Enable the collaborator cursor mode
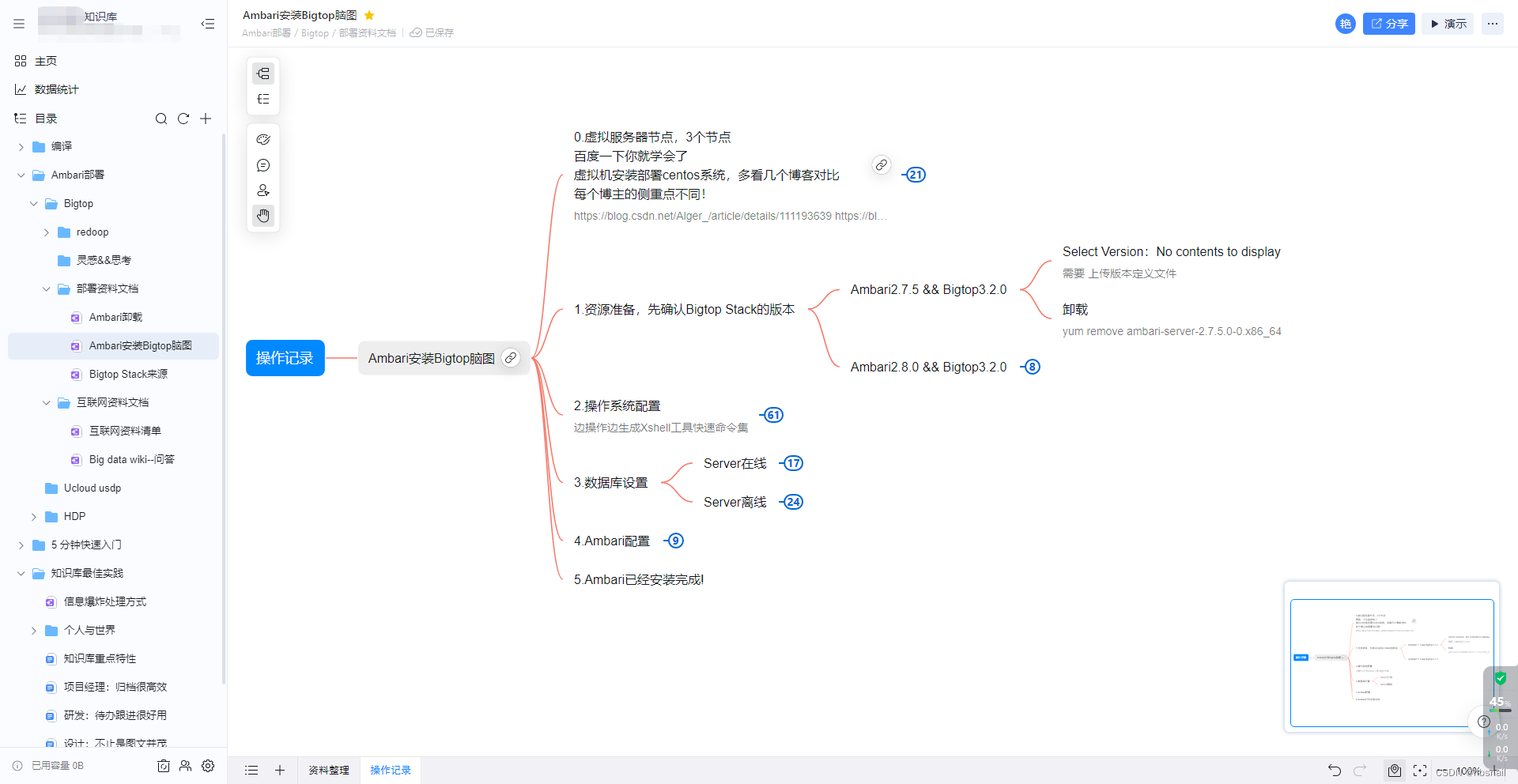The image size is (1518, 784). (x=263, y=190)
